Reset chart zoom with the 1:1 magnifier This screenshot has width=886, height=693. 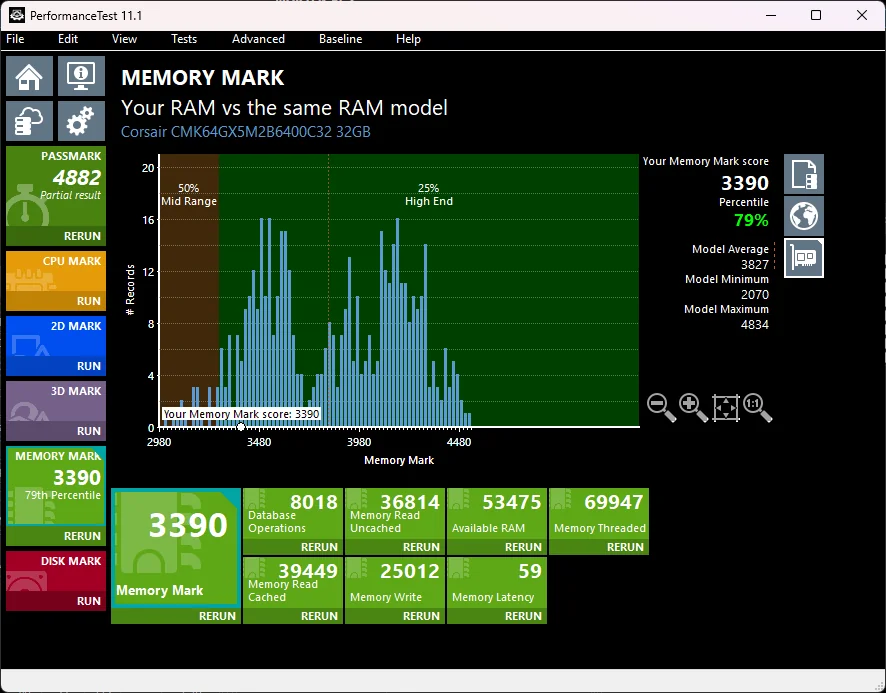pos(757,408)
